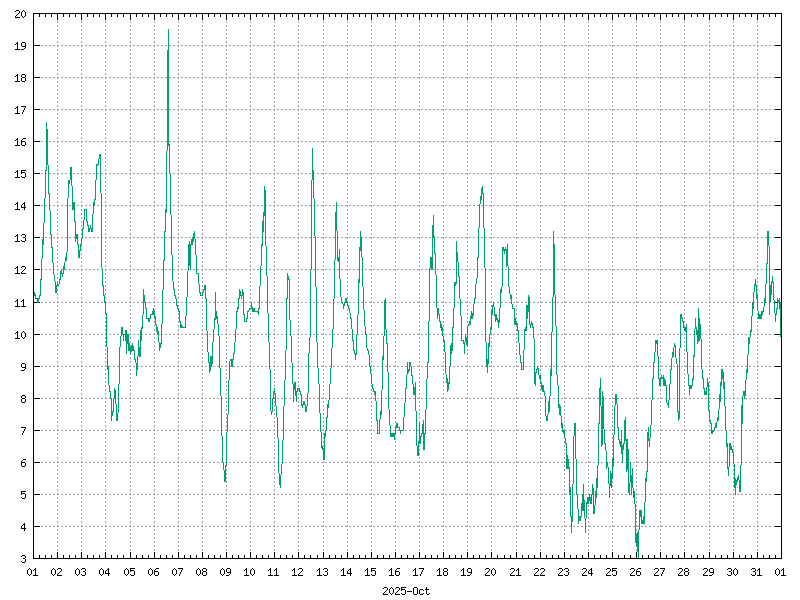Select the bottom-right corner of the chart frame

781,557
